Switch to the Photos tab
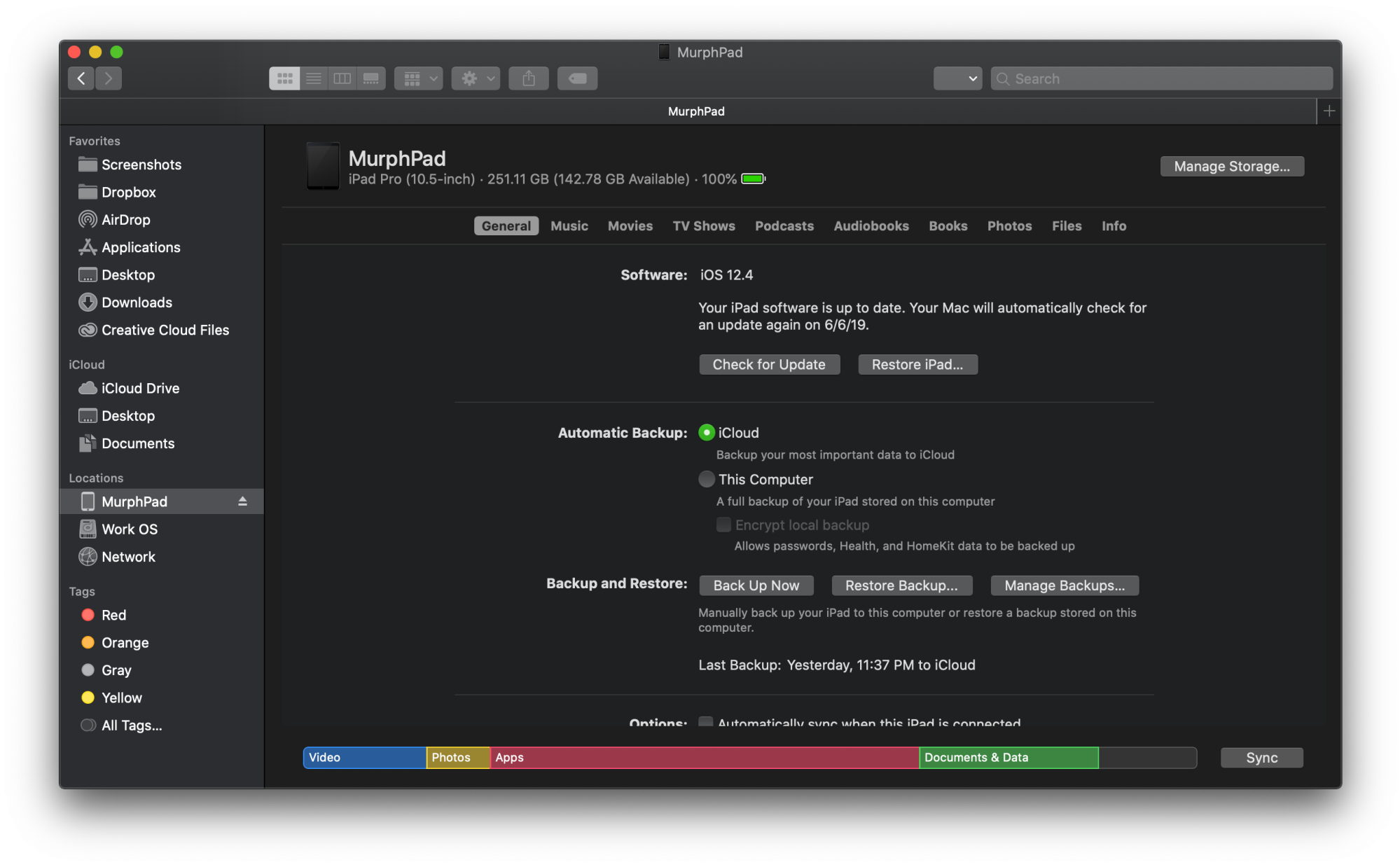Screen dimensions: 1400x867 (1009, 225)
